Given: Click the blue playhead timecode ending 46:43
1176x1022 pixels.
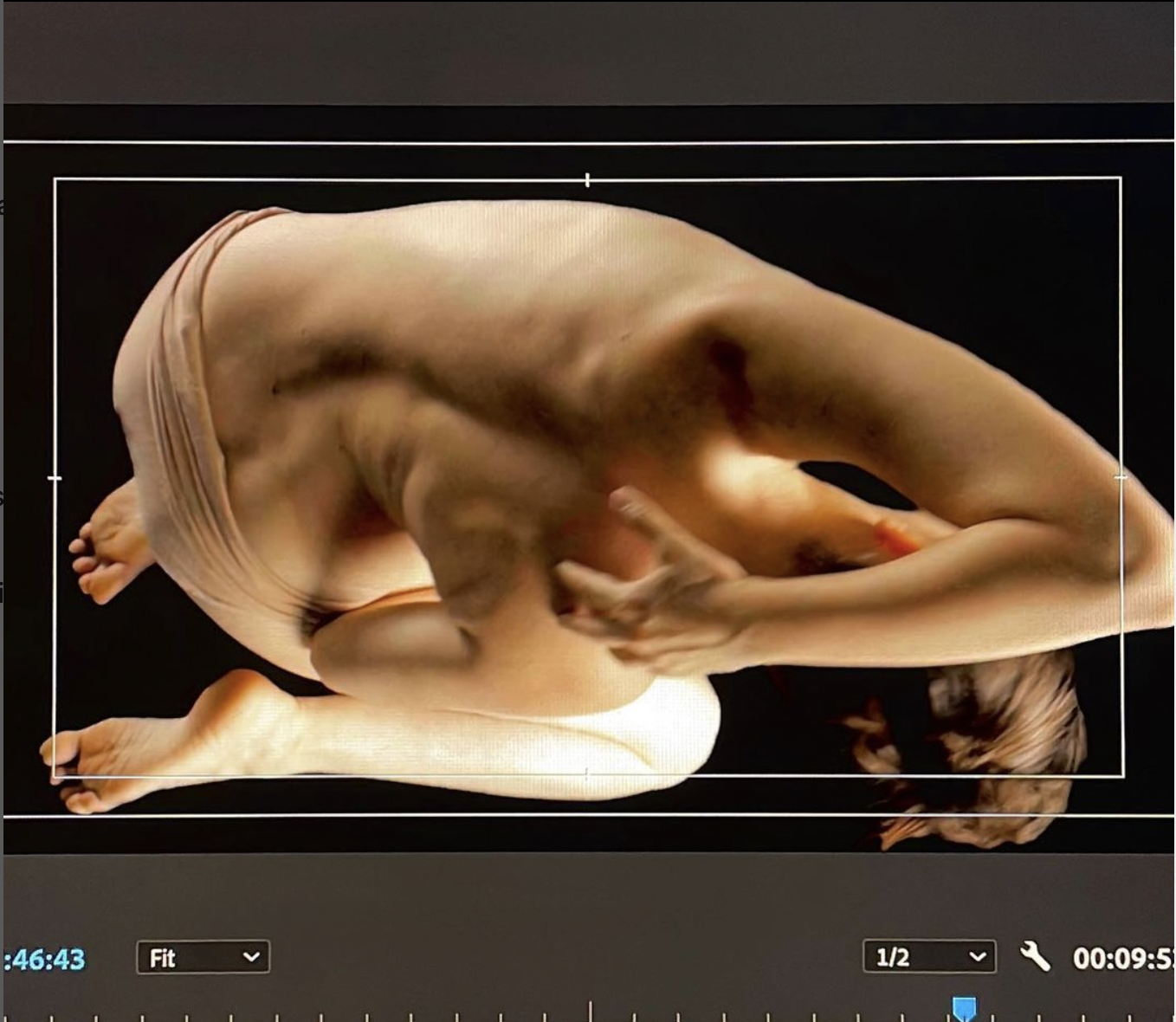Looking at the screenshot, I should pos(45,960).
